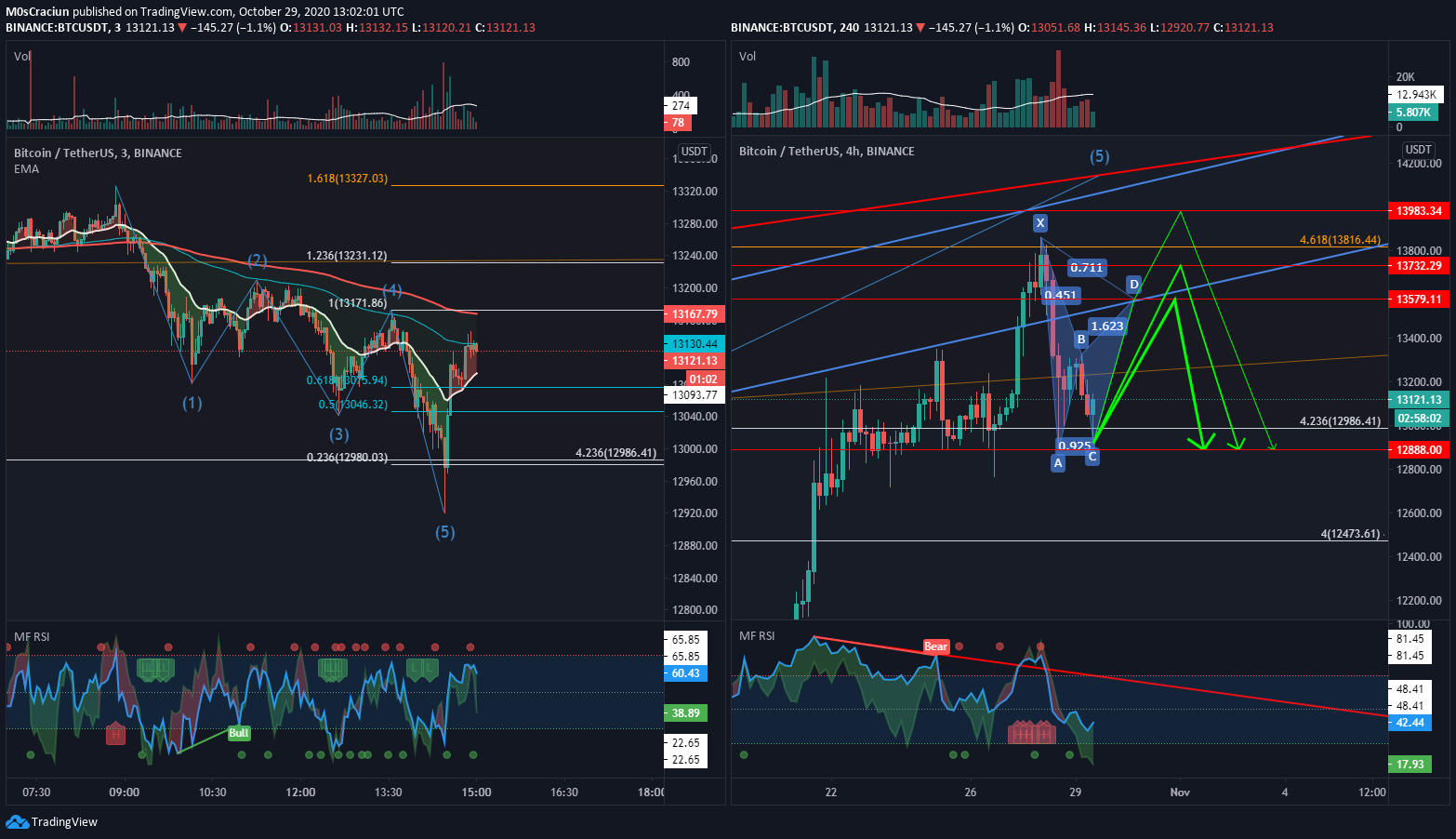Viewport: 1456px width, 839px height.
Task: Click the TradingView logo at the bottom
Action: 51,821
